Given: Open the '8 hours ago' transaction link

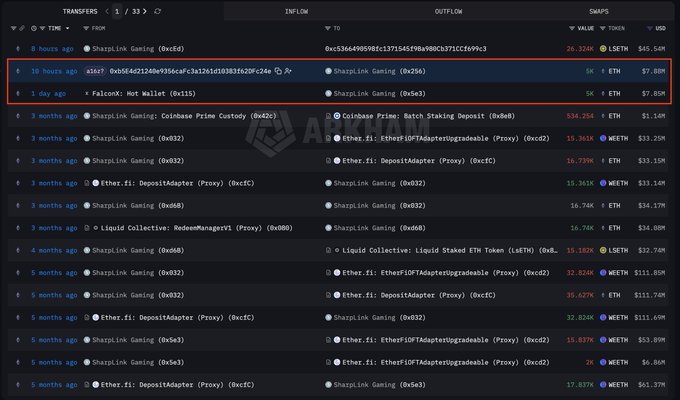Looking at the screenshot, I should 52,49.
